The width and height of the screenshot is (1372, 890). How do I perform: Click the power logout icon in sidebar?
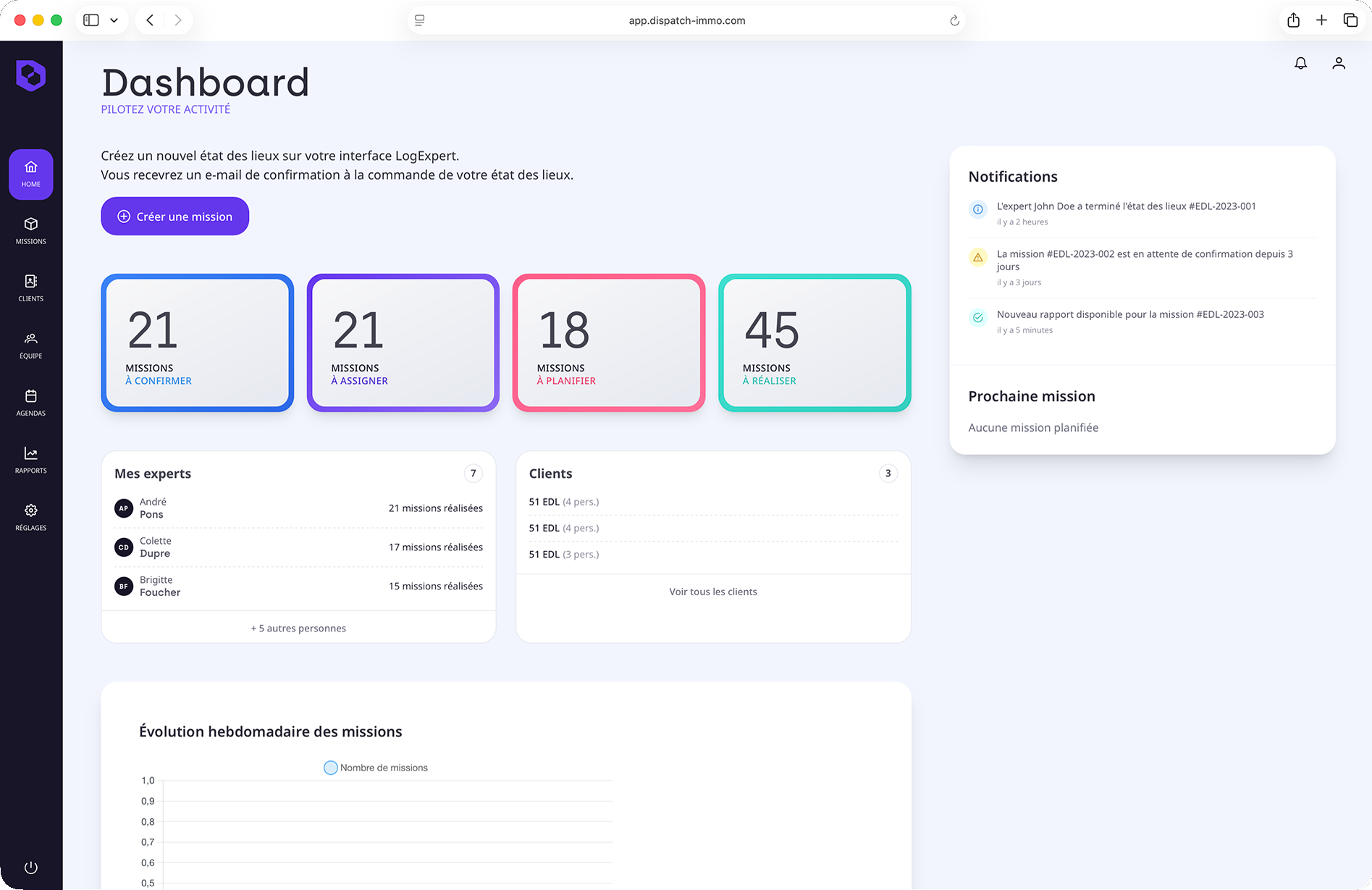pos(30,867)
